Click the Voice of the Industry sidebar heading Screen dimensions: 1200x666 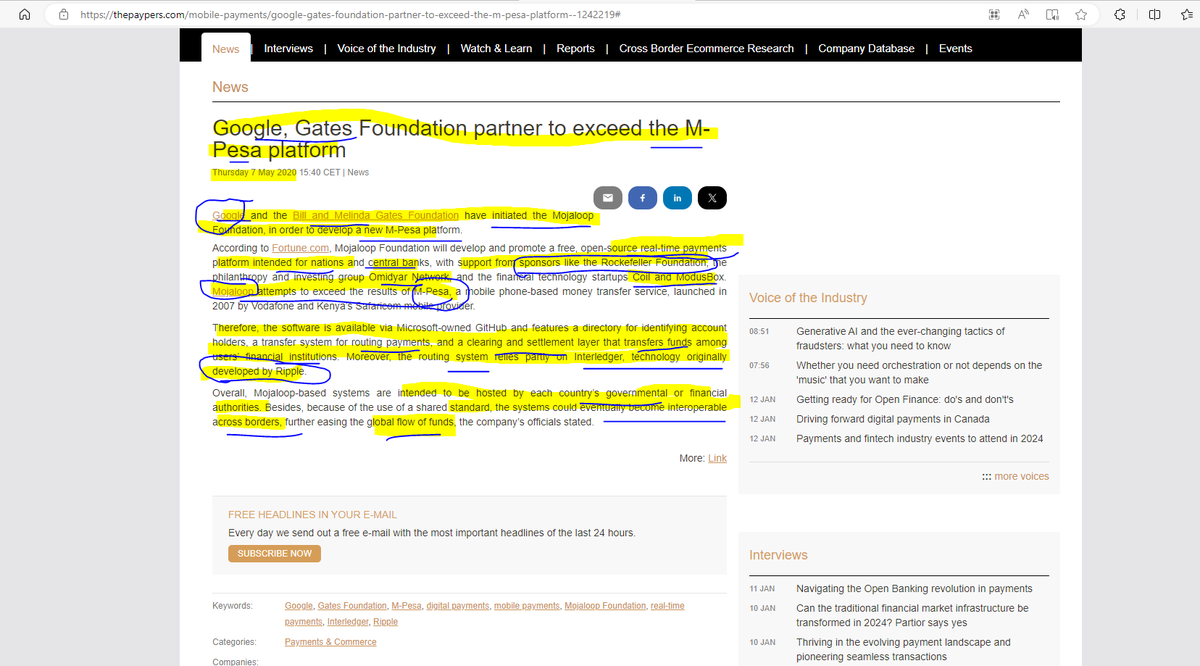[808, 298]
